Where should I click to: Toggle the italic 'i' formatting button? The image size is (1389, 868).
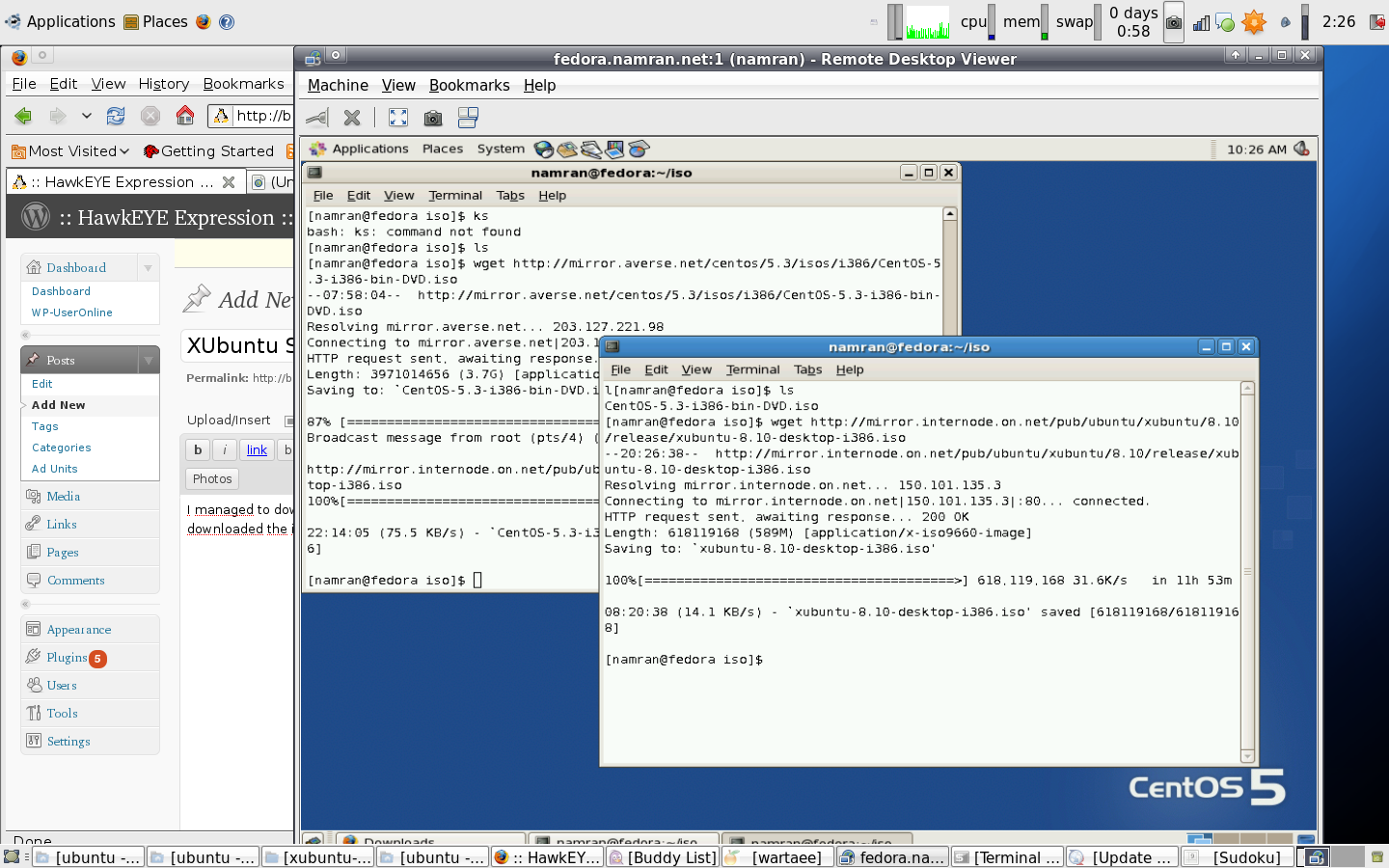click(x=225, y=449)
